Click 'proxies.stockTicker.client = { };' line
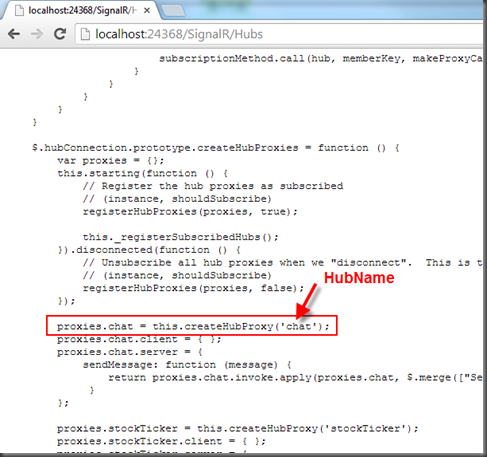The width and height of the screenshot is (487, 457). (x=161, y=441)
